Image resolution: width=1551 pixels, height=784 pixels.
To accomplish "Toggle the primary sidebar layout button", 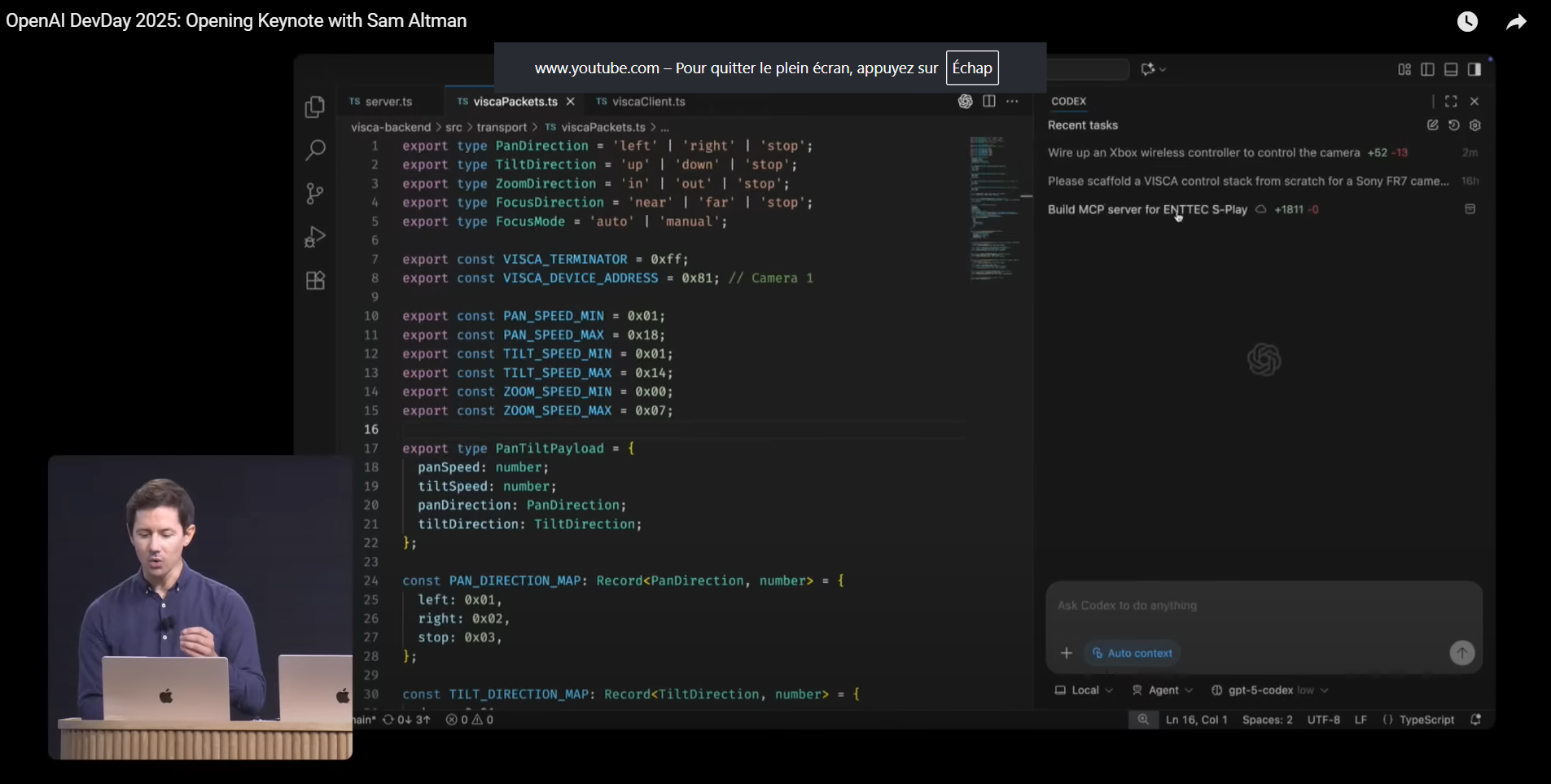I will pyautogui.click(x=1427, y=69).
